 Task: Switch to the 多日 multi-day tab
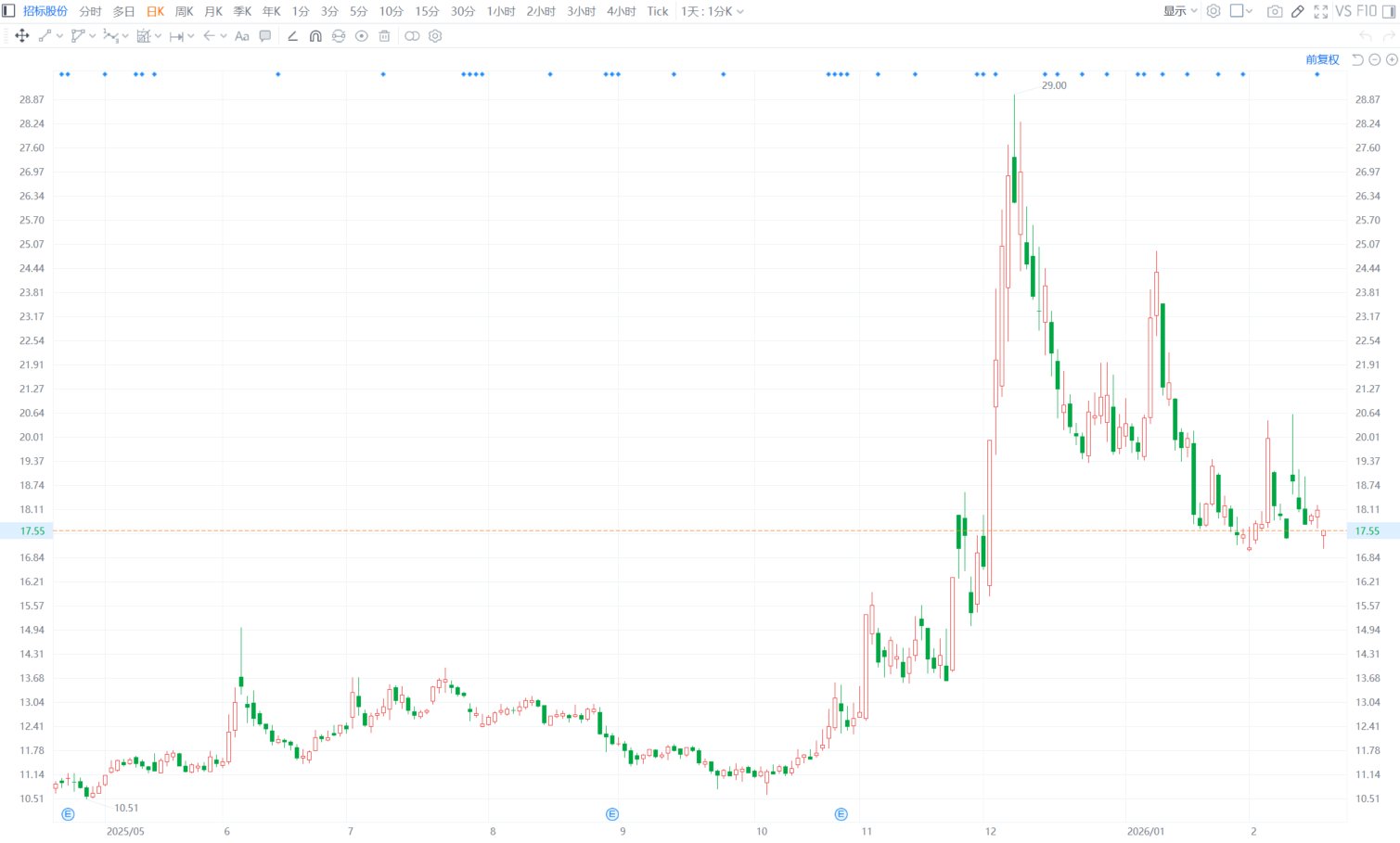point(124,11)
